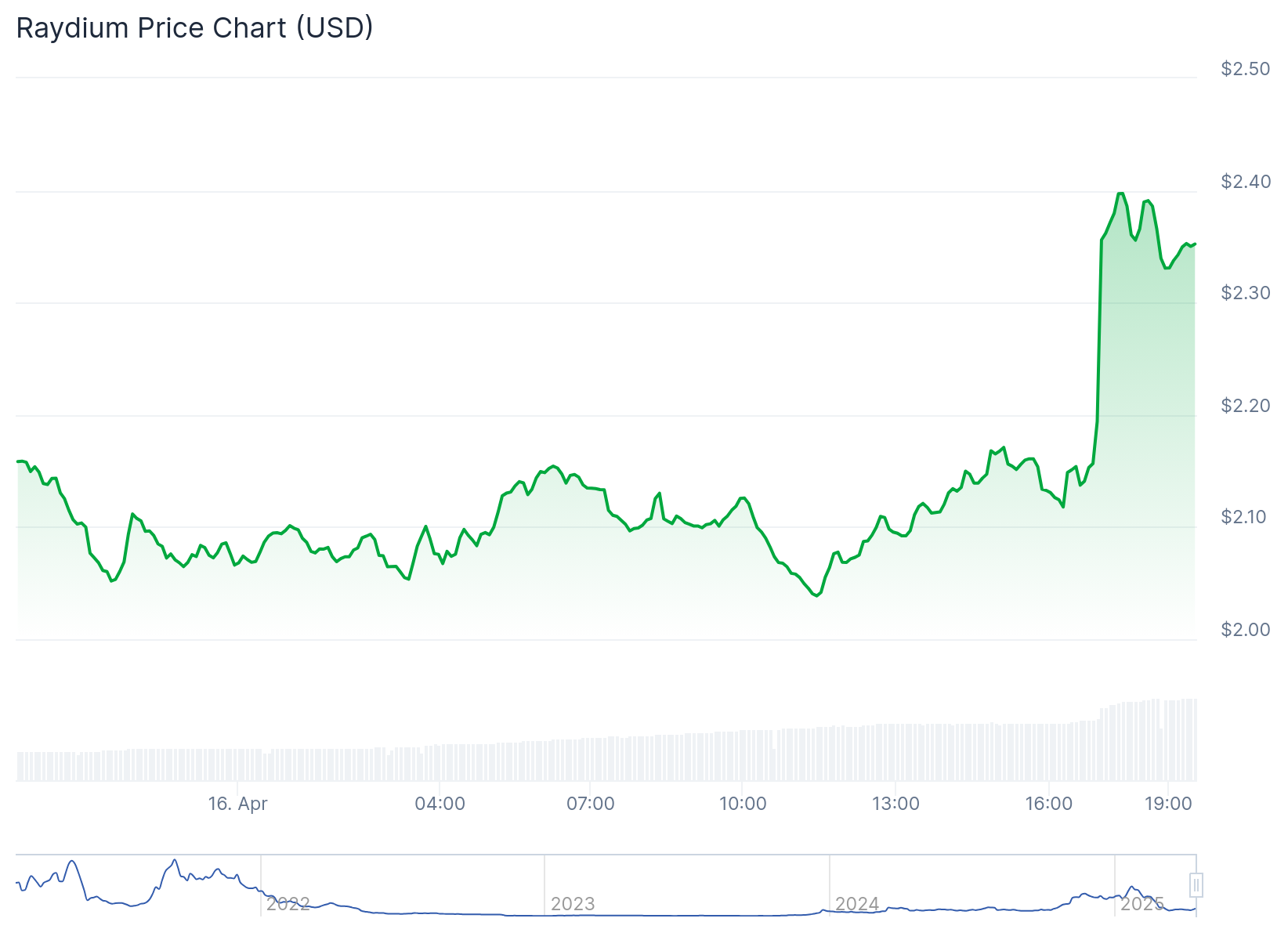Click the early peak in navigator mini chart
The width and height of the screenshot is (1288, 940).
point(71,862)
